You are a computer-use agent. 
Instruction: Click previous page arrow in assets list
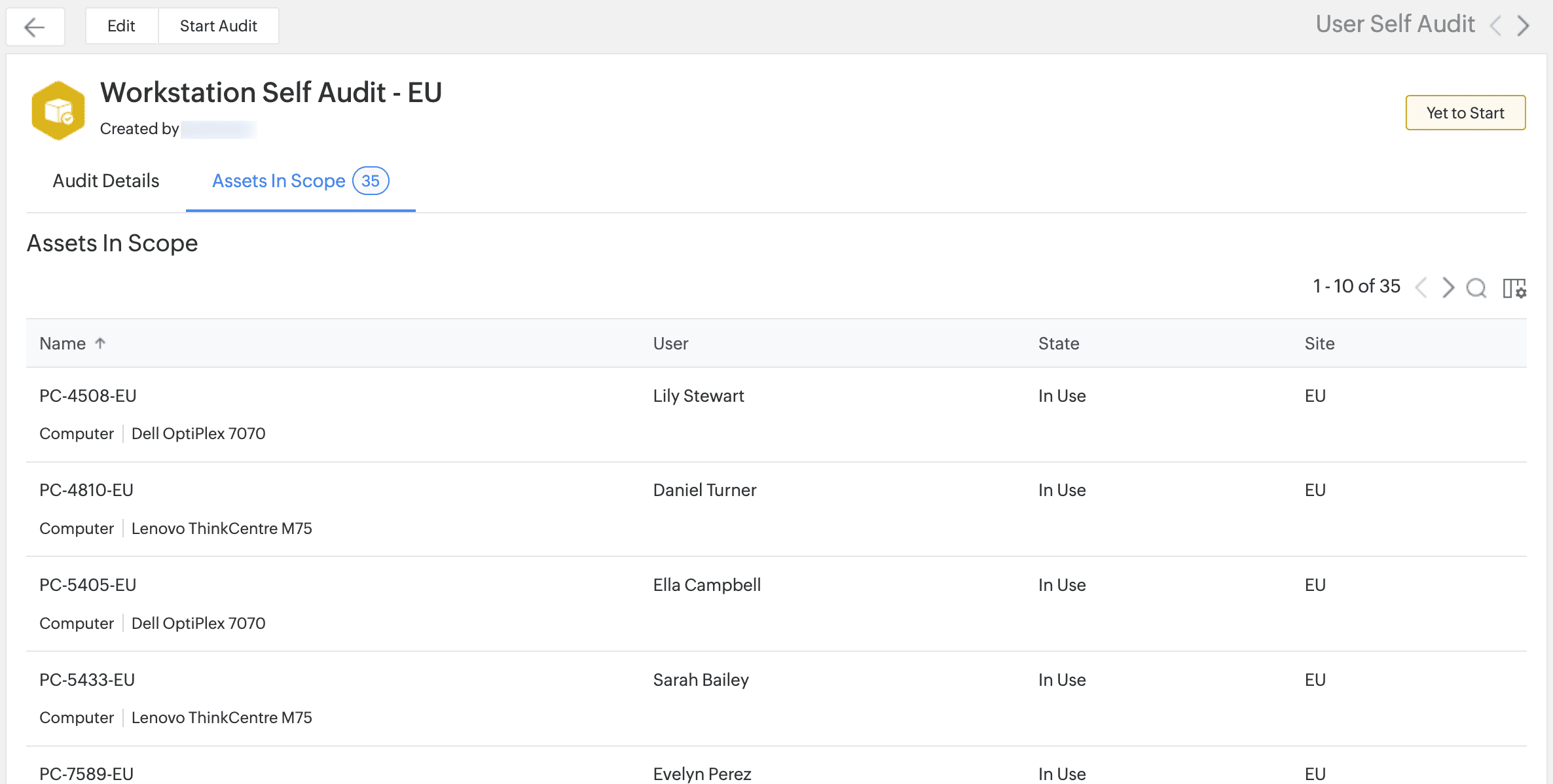pyautogui.click(x=1421, y=287)
